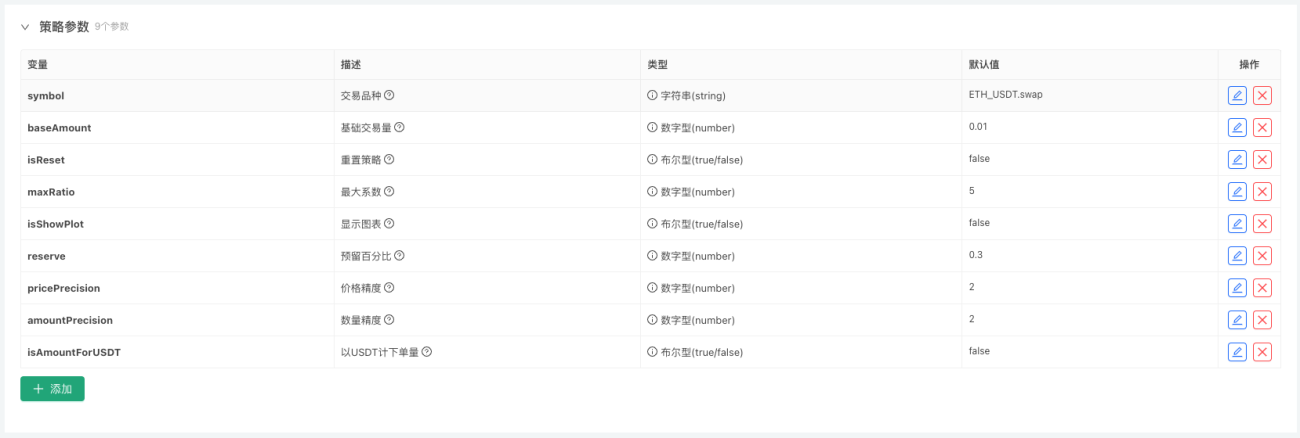Edit the isReset parameter
Screen dimensions: 1300x438
coord(1237,159)
